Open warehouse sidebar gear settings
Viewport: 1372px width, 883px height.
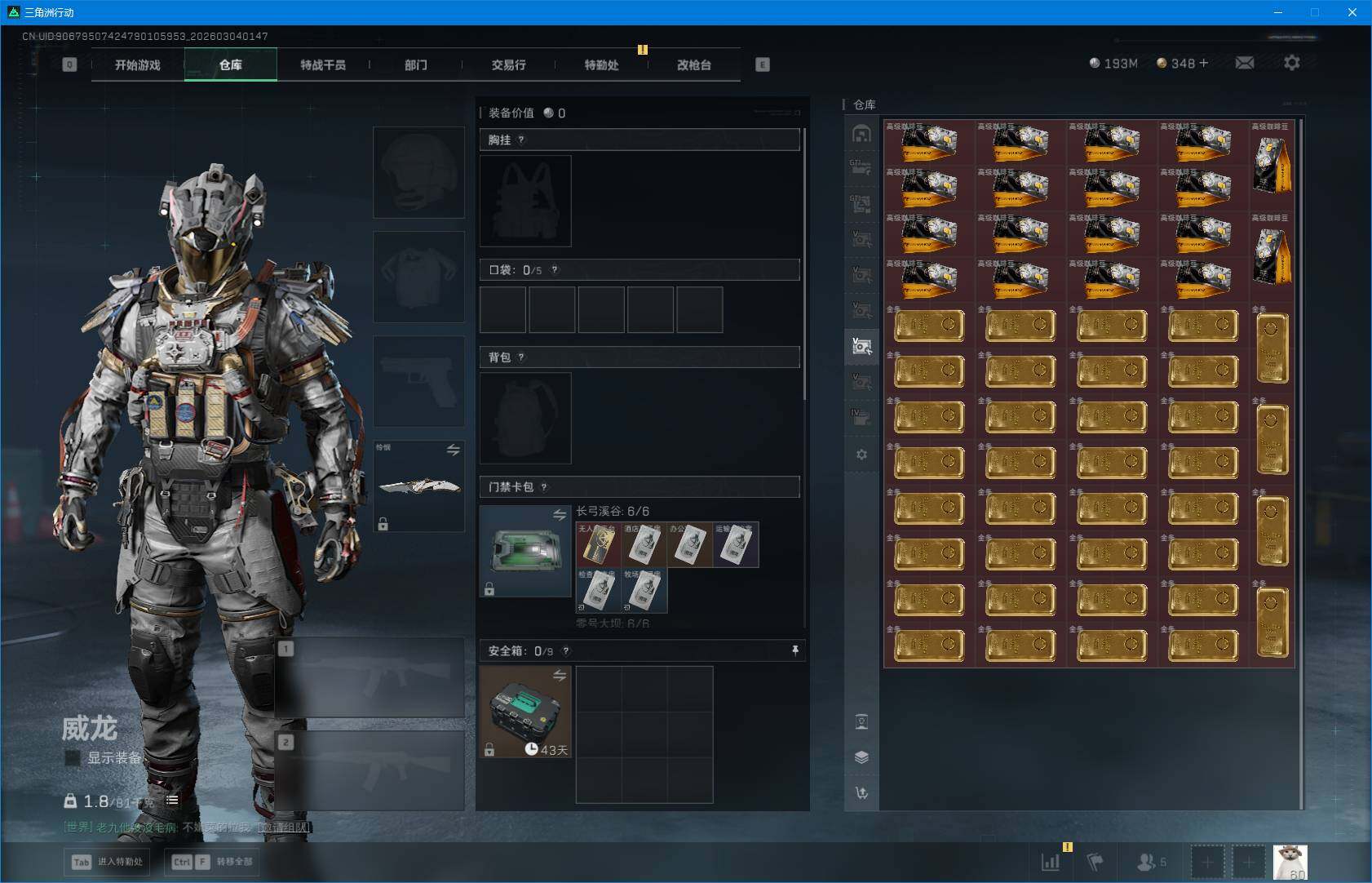861,455
